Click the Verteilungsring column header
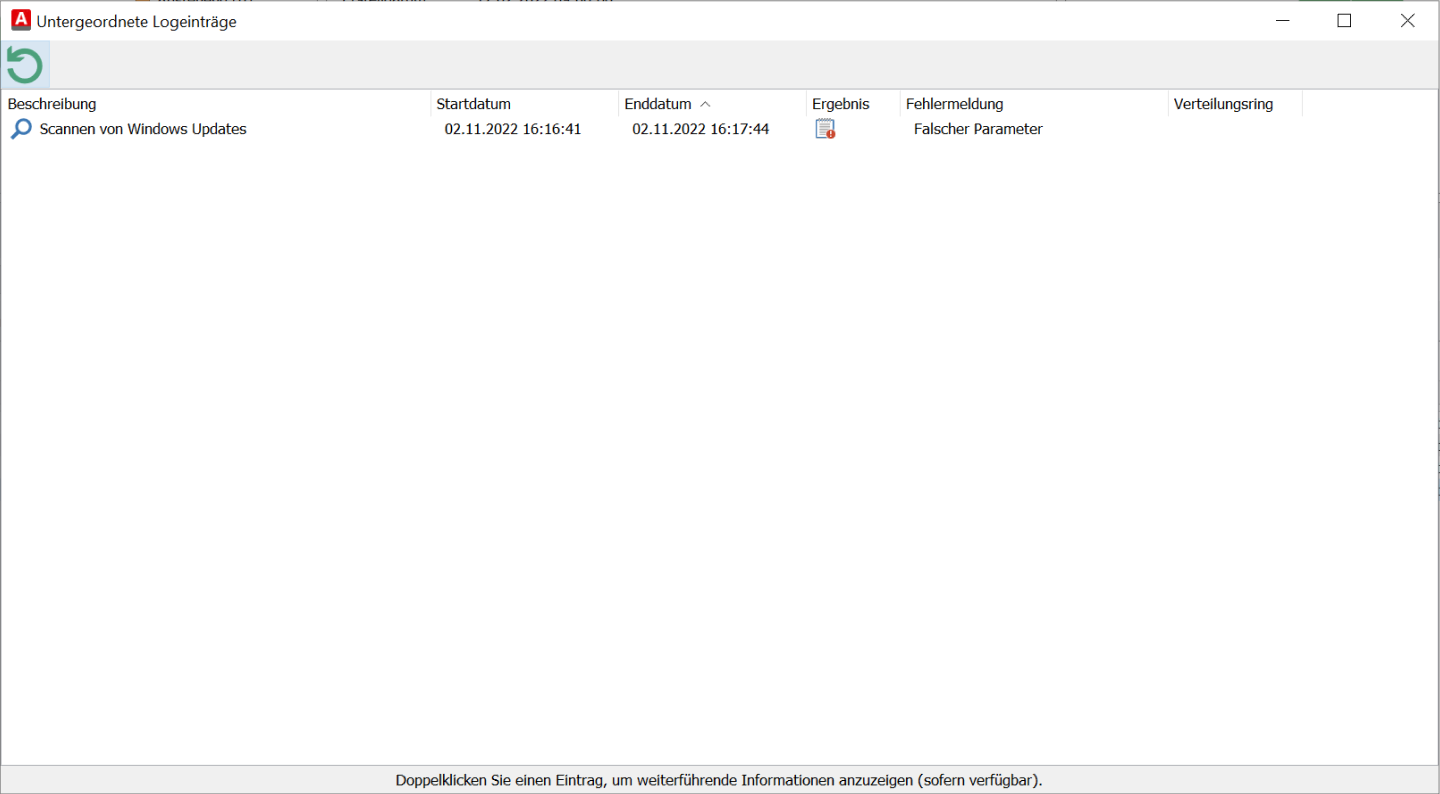The width and height of the screenshot is (1440, 794). 1223,103
